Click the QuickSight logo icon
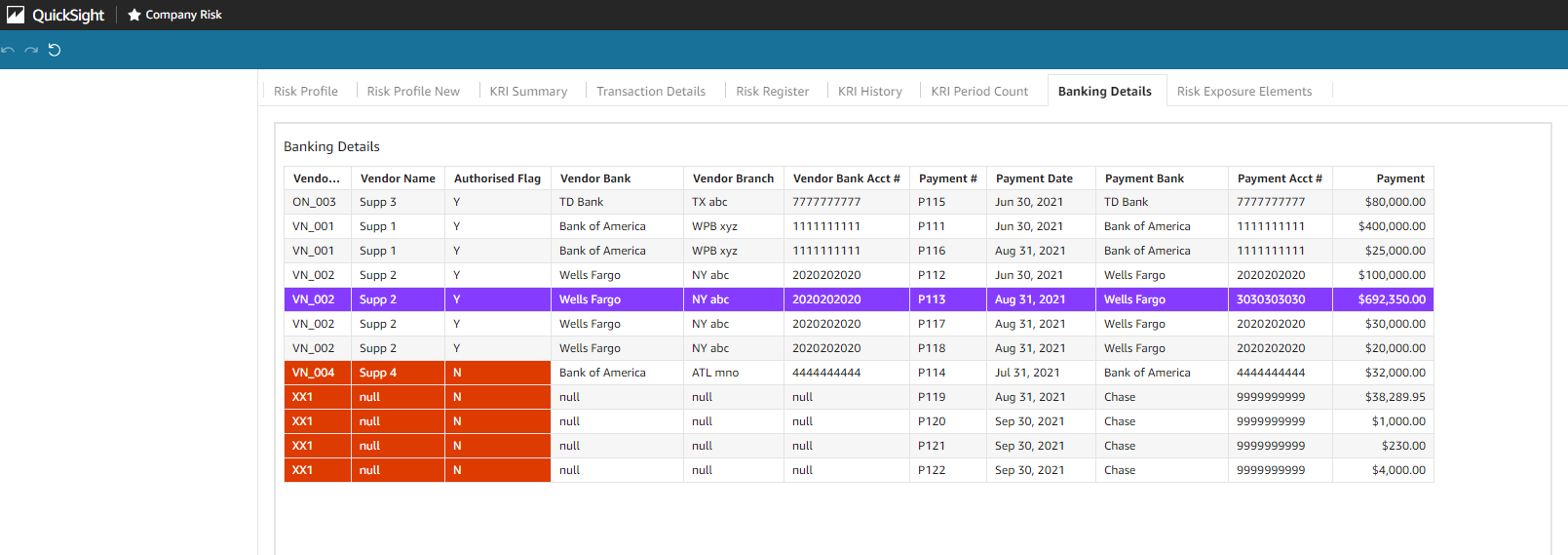The height and width of the screenshot is (555, 1568). tap(16, 15)
